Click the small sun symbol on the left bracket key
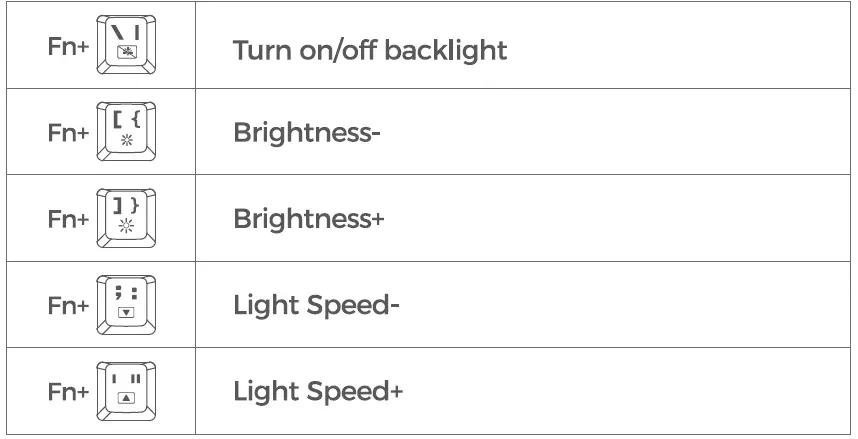The image size is (858, 439). pyautogui.click(x=126, y=141)
